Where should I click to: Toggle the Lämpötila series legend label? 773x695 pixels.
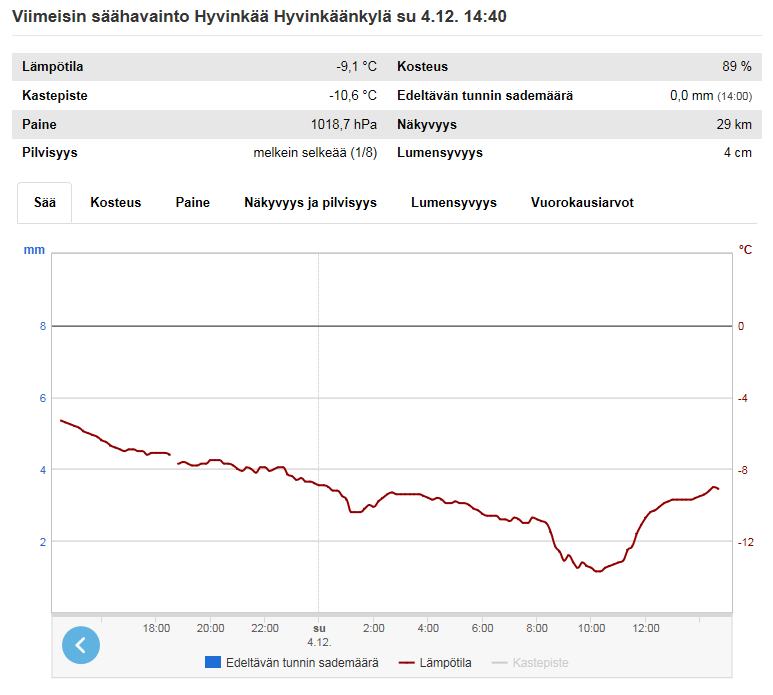pos(445,663)
